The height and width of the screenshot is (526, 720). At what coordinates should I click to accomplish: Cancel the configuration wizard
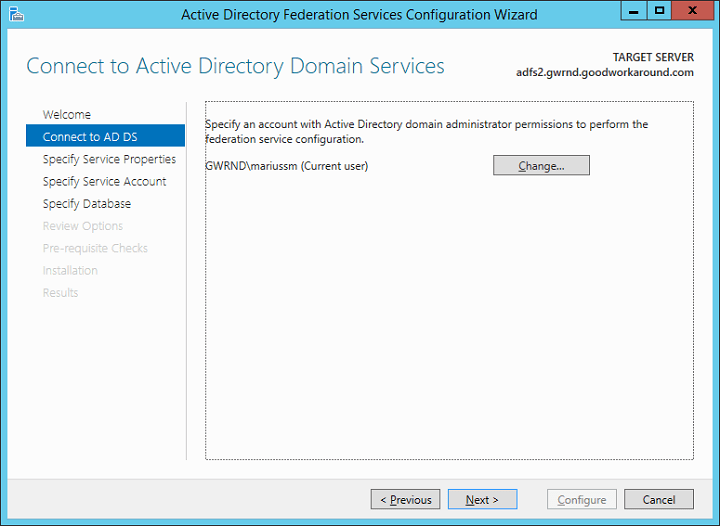pos(659,500)
